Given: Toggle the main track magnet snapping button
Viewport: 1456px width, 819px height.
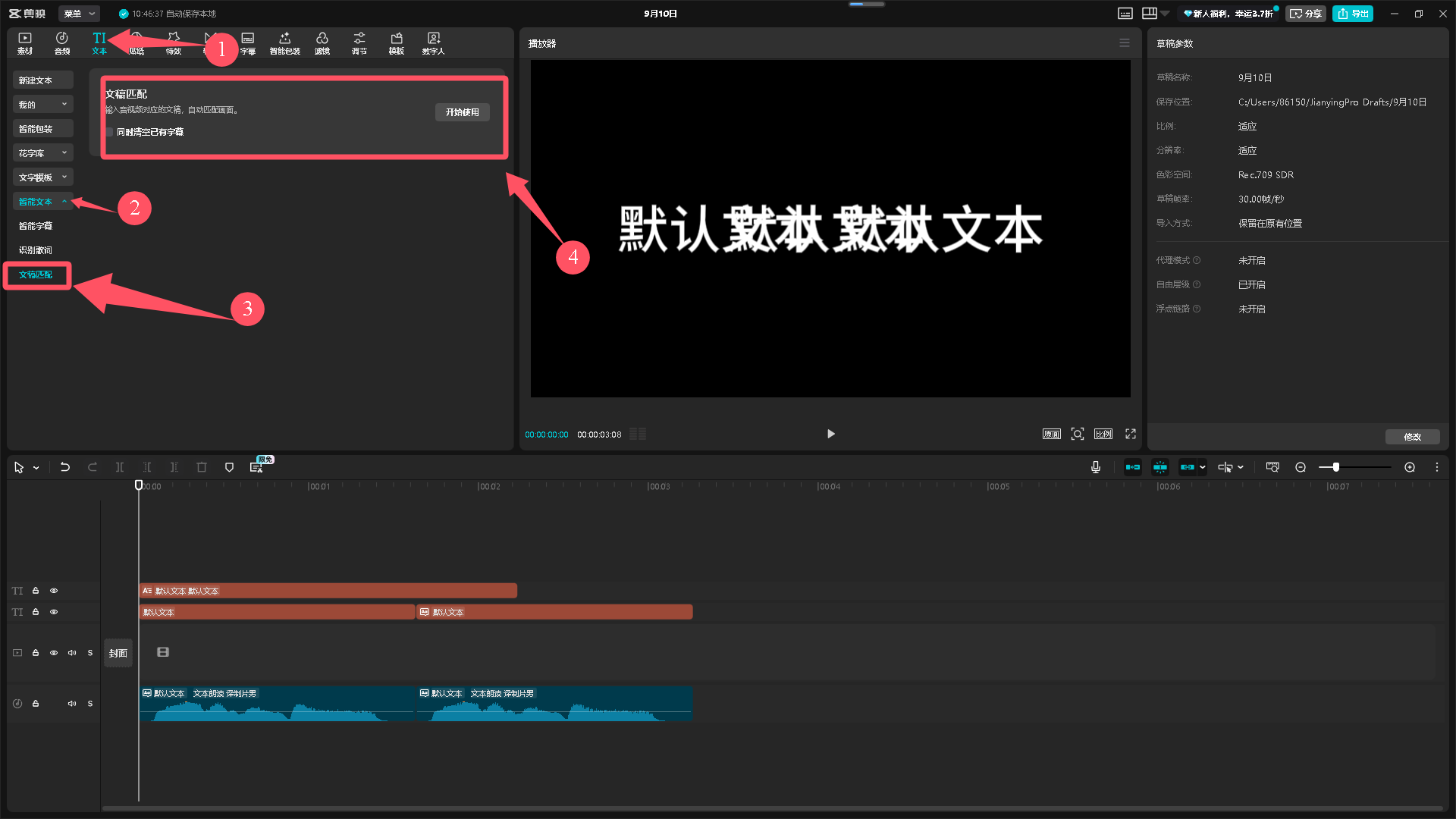Looking at the screenshot, I should (1133, 467).
